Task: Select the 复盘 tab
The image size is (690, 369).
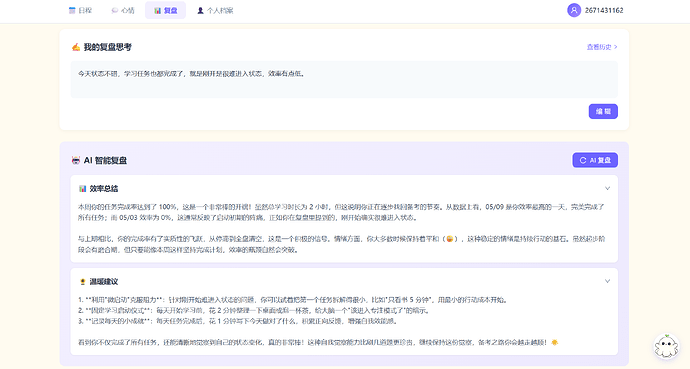Action: click(x=165, y=10)
